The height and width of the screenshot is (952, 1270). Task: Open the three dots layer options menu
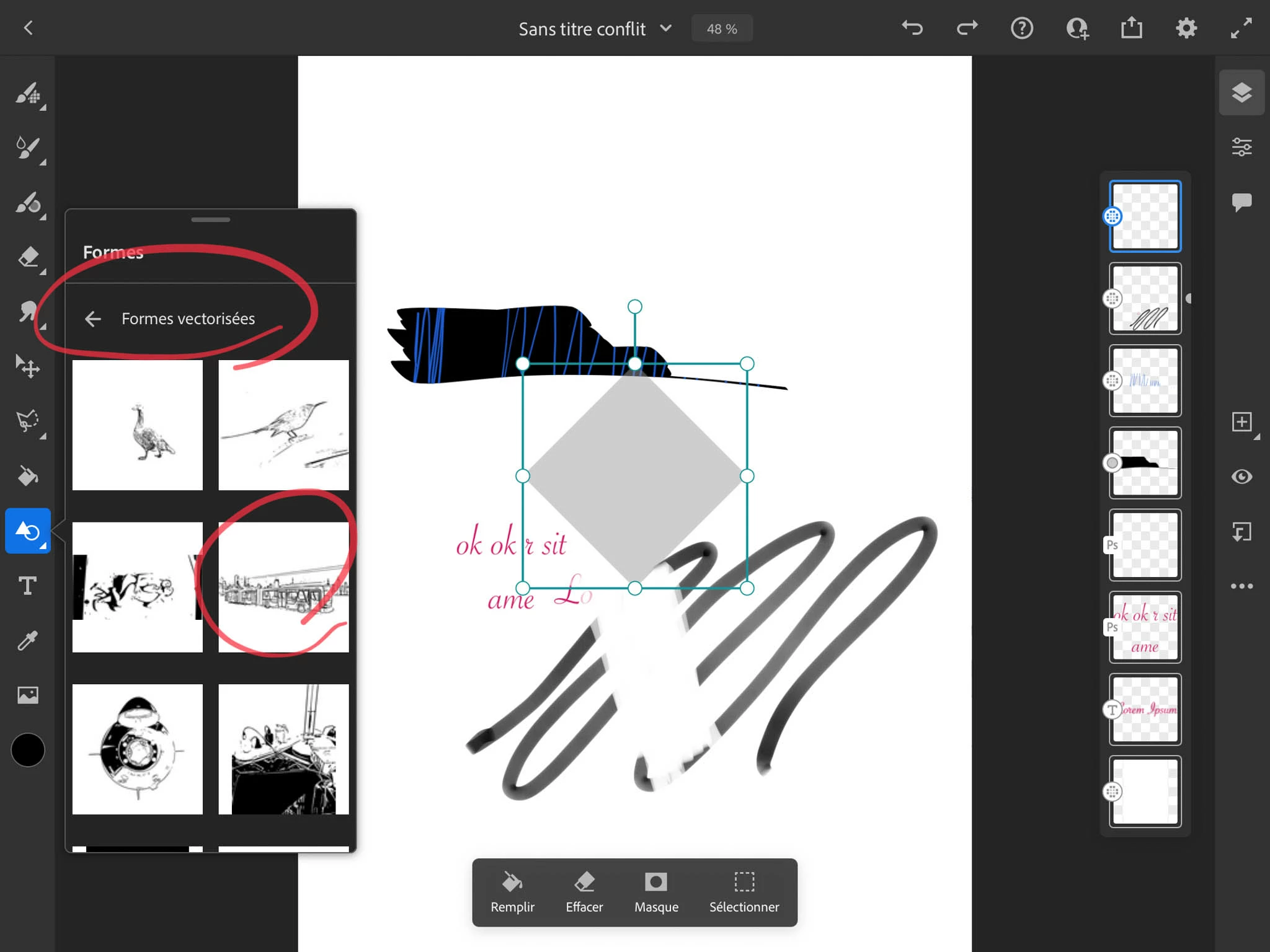tap(1241, 586)
